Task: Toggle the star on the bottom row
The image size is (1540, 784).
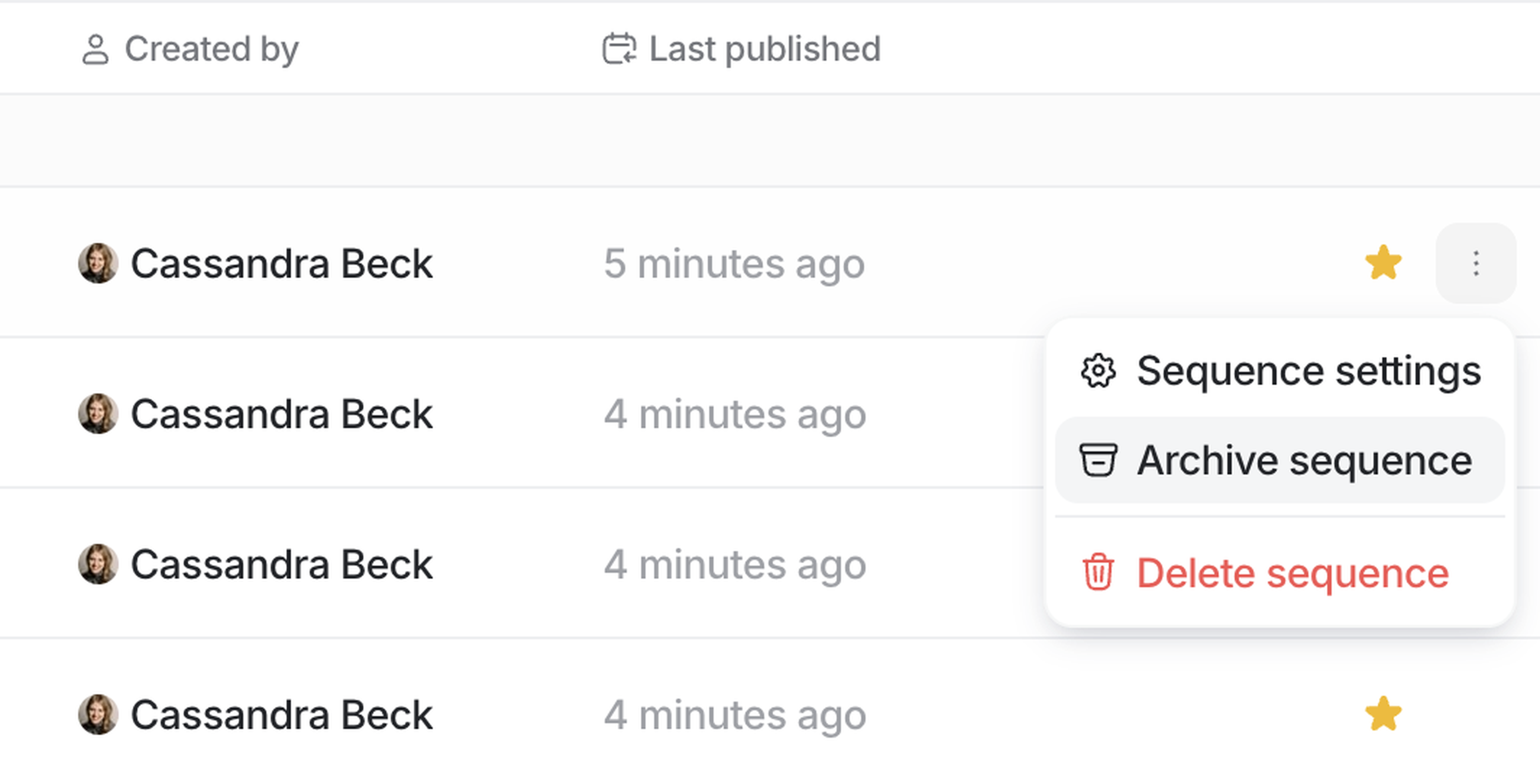Action: [1383, 714]
